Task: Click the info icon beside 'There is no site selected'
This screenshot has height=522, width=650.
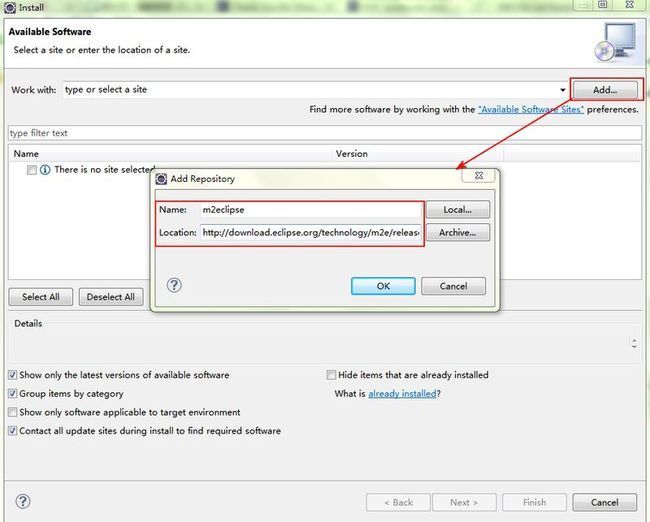Action: 45,170
